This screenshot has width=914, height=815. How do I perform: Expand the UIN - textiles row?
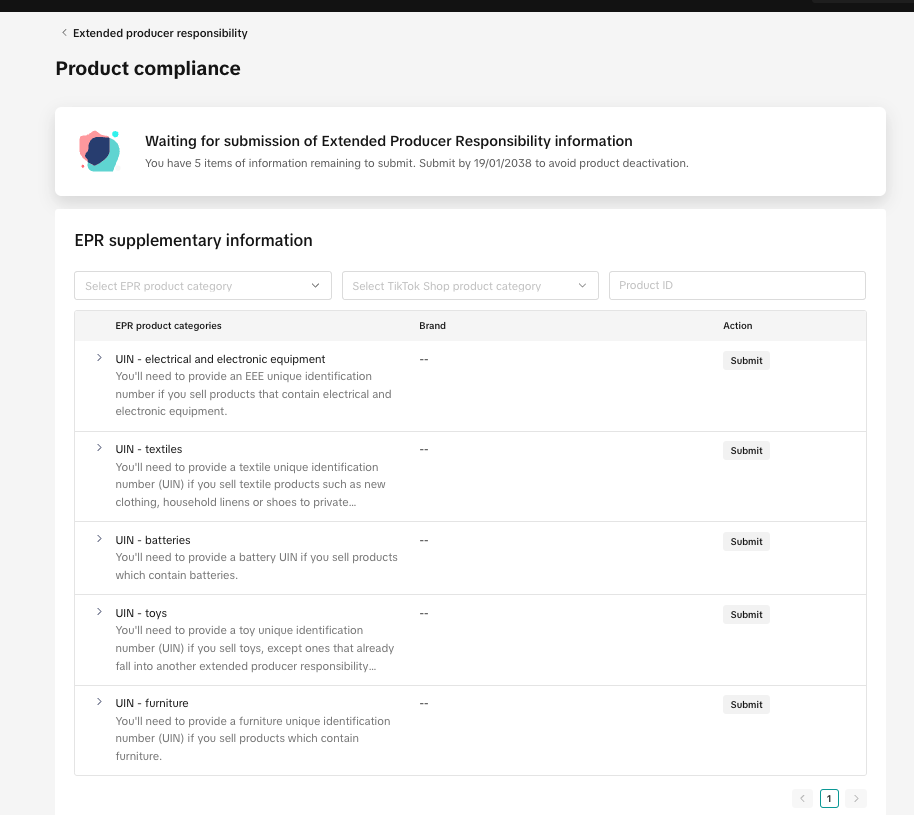[98, 448]
